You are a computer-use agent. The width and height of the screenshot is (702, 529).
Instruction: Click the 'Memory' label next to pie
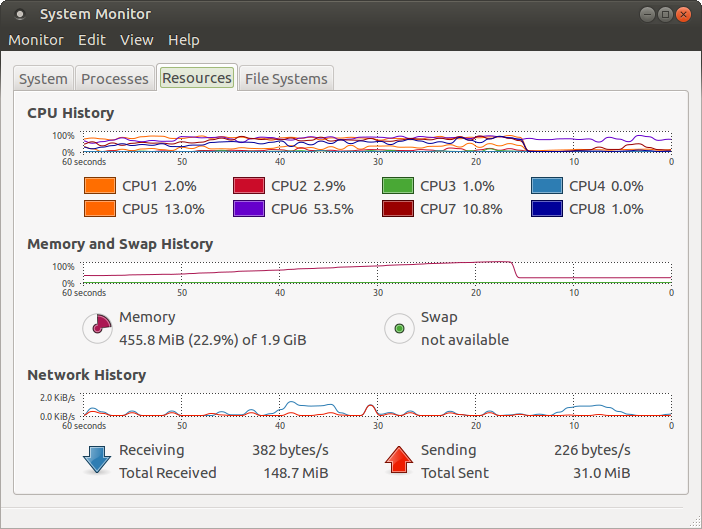[x=147, y=317]
